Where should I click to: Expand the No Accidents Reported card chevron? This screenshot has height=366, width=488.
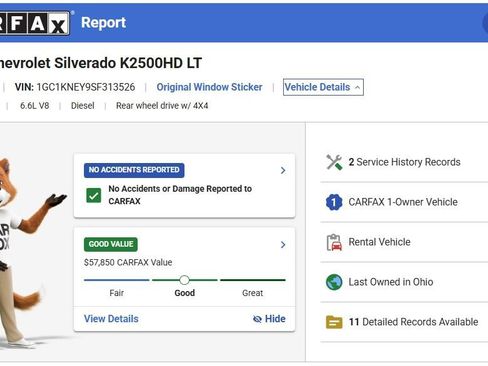[x=283, y=170]
